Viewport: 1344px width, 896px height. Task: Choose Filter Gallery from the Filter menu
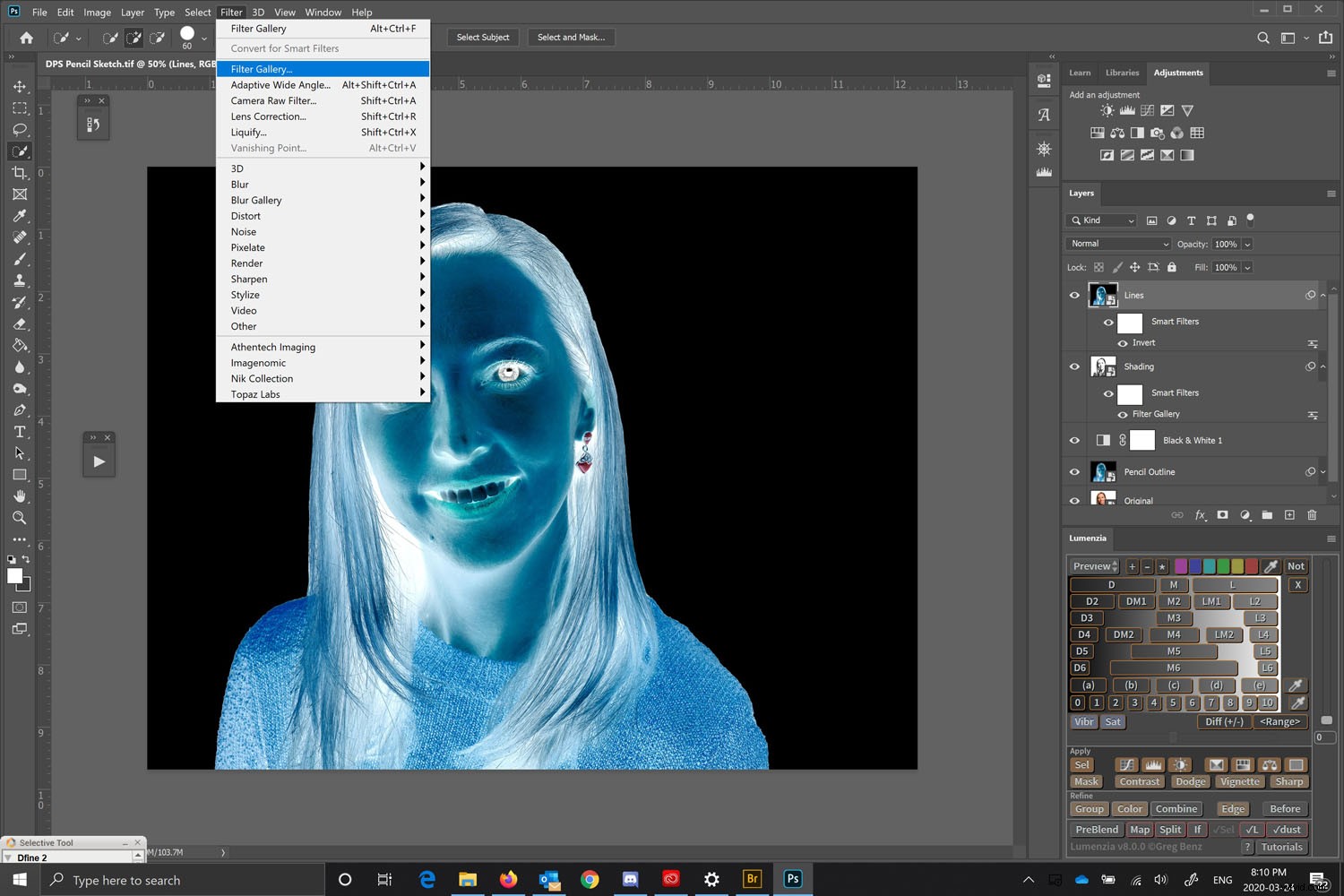pos(262,69)
